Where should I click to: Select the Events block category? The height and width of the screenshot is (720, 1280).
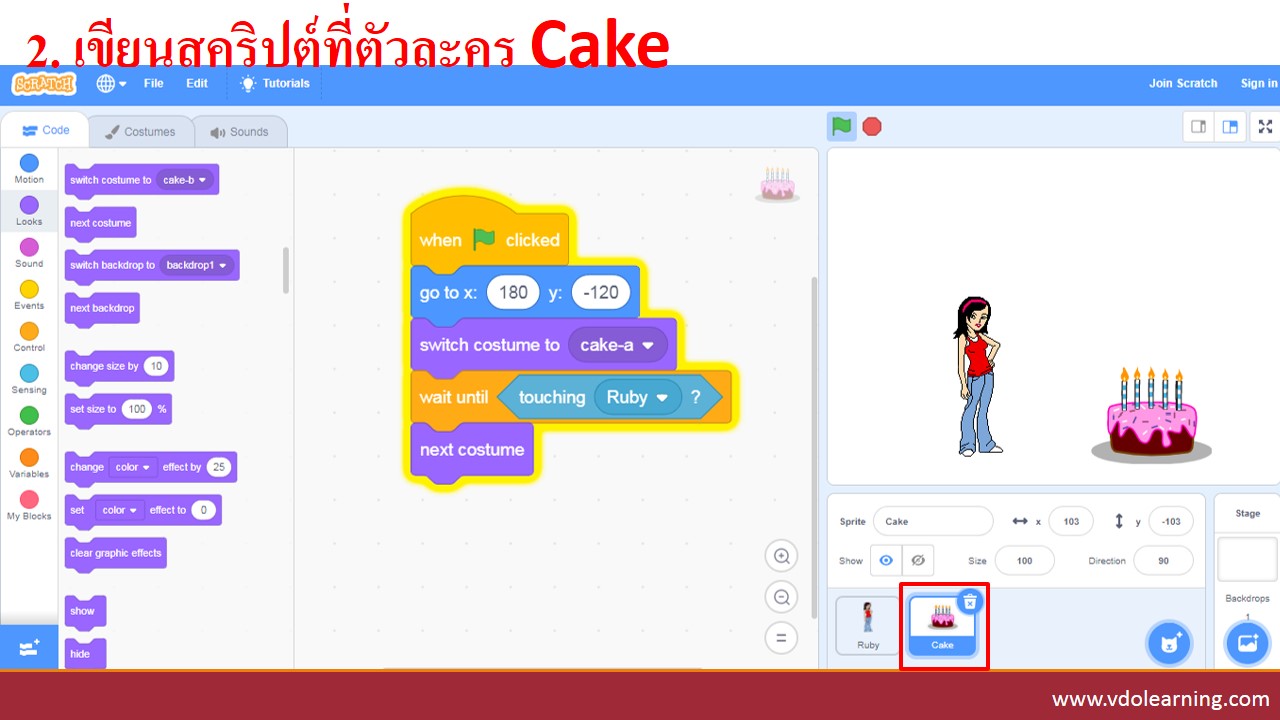coord(29,295)
